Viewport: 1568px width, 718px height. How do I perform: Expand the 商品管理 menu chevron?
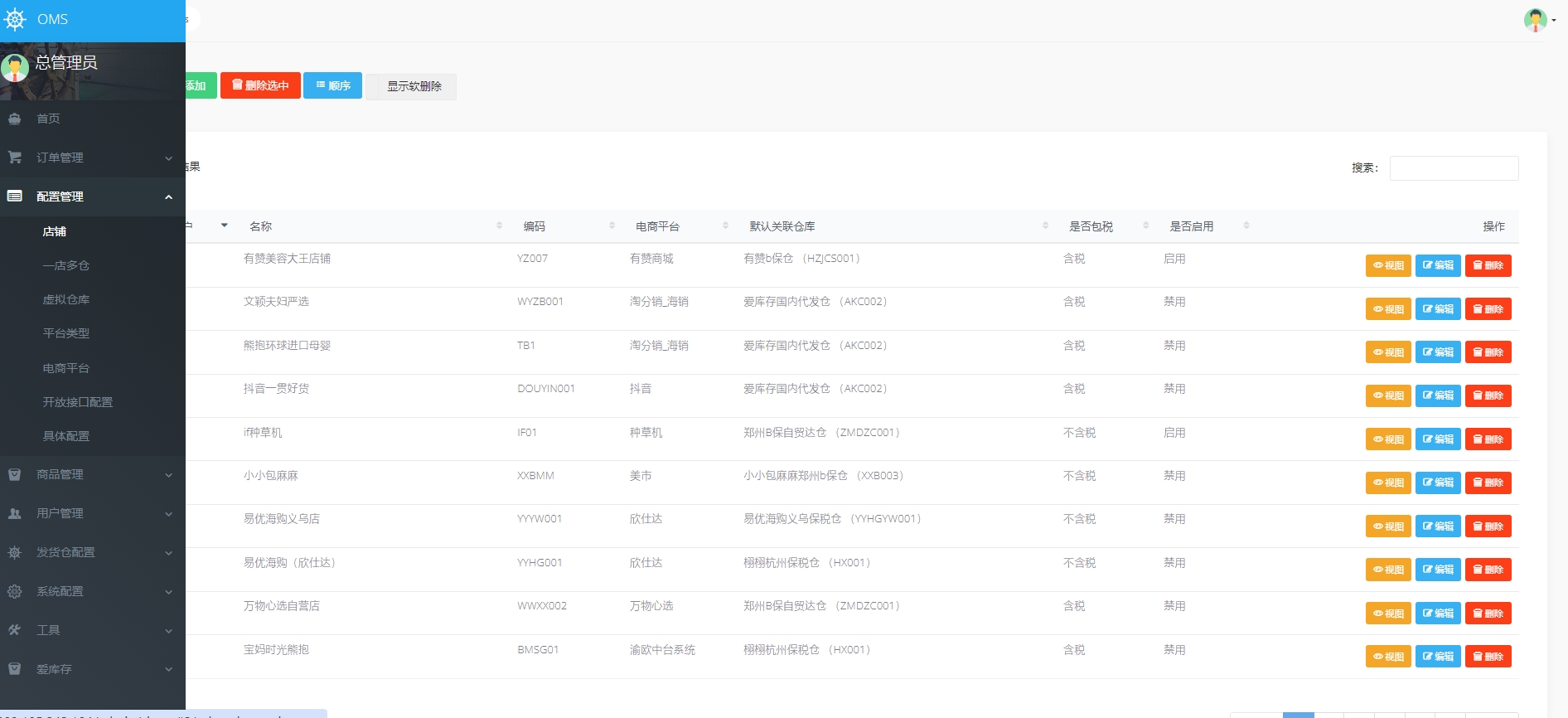pos(169,475)
